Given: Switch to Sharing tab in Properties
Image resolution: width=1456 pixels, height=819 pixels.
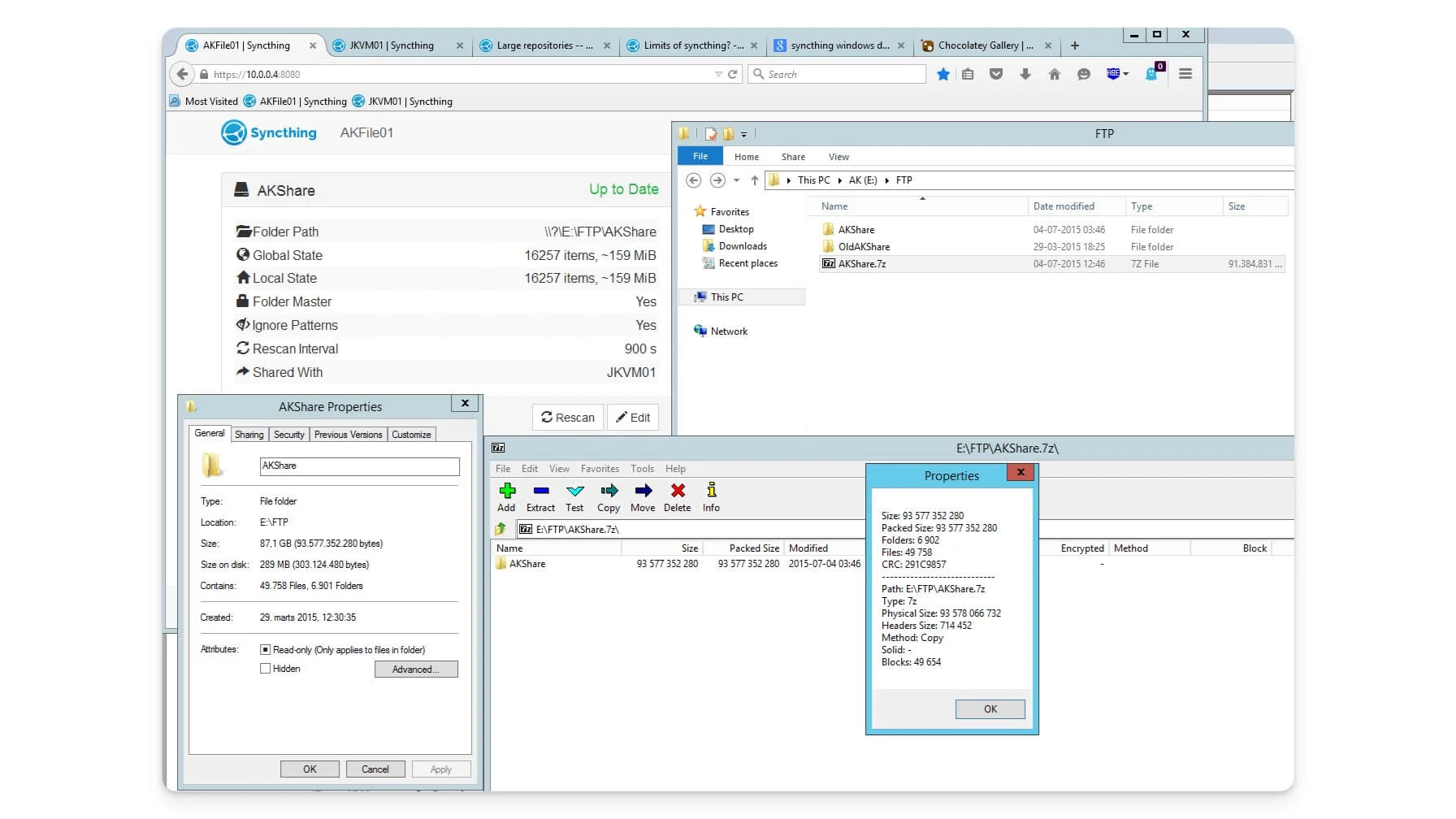Looking at the screenshot, I should tap(249, 435).
